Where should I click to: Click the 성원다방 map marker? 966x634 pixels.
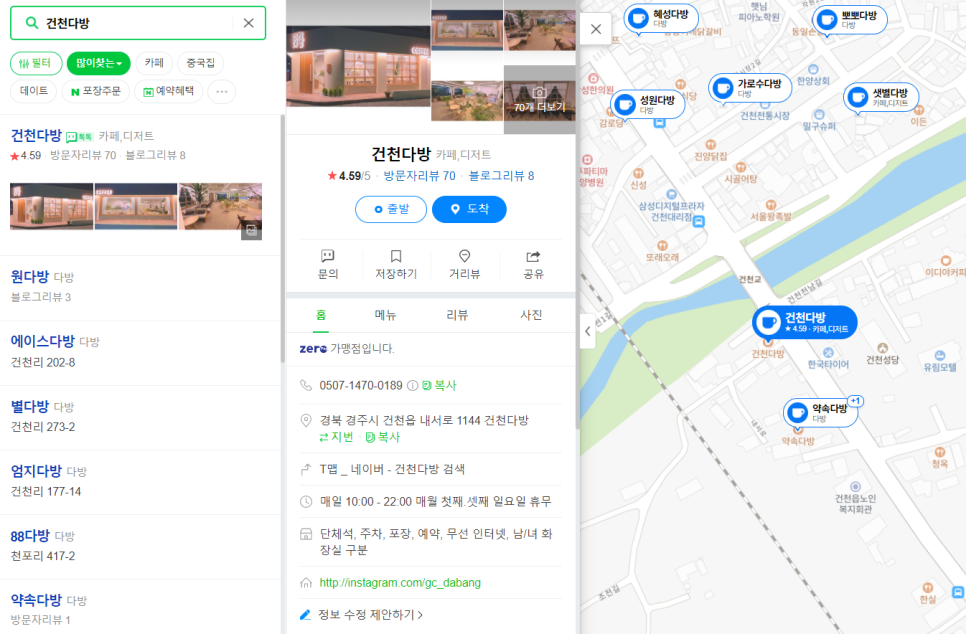click(x=648, y=104)
